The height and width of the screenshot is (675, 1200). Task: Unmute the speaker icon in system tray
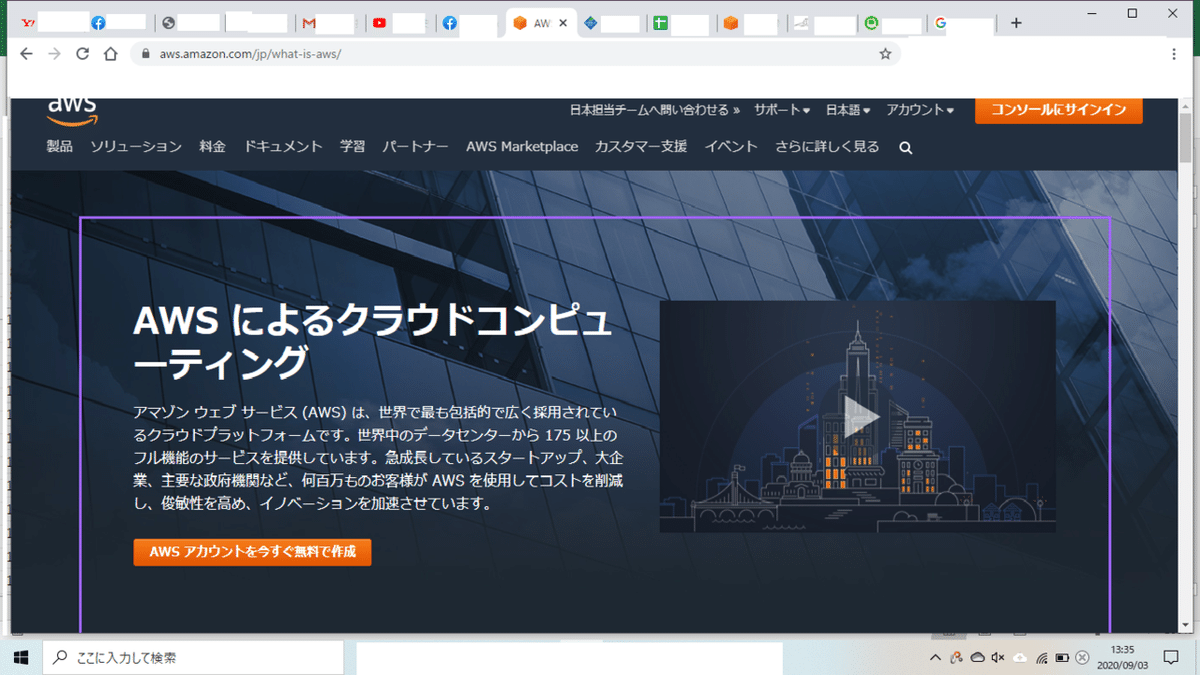click(x=998, y=657)
